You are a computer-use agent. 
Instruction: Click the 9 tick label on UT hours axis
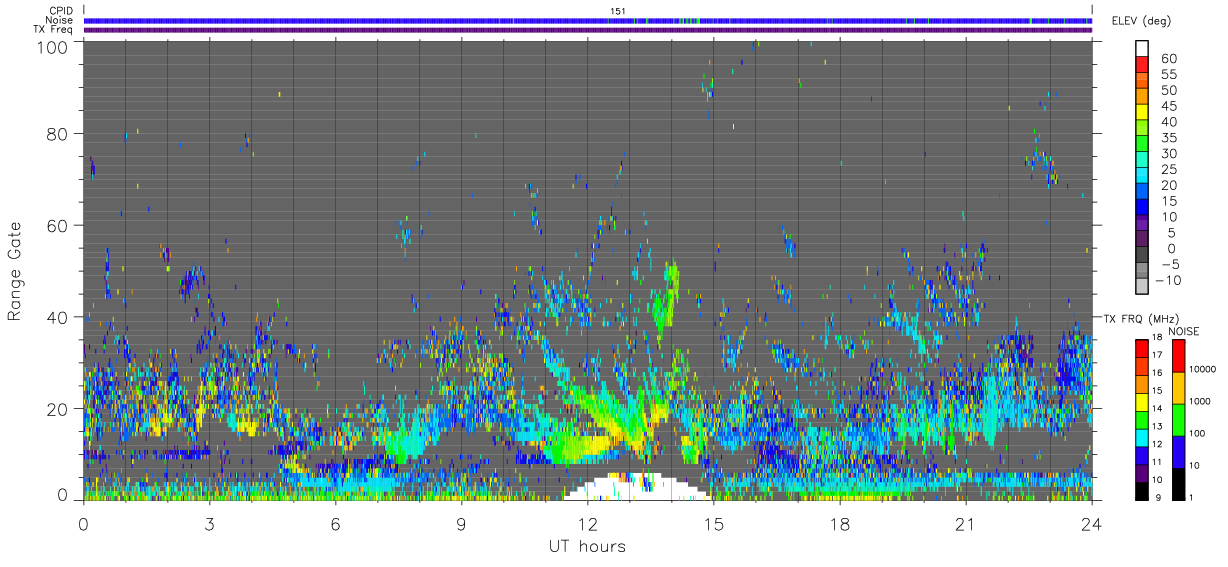[x=462, y=524]
